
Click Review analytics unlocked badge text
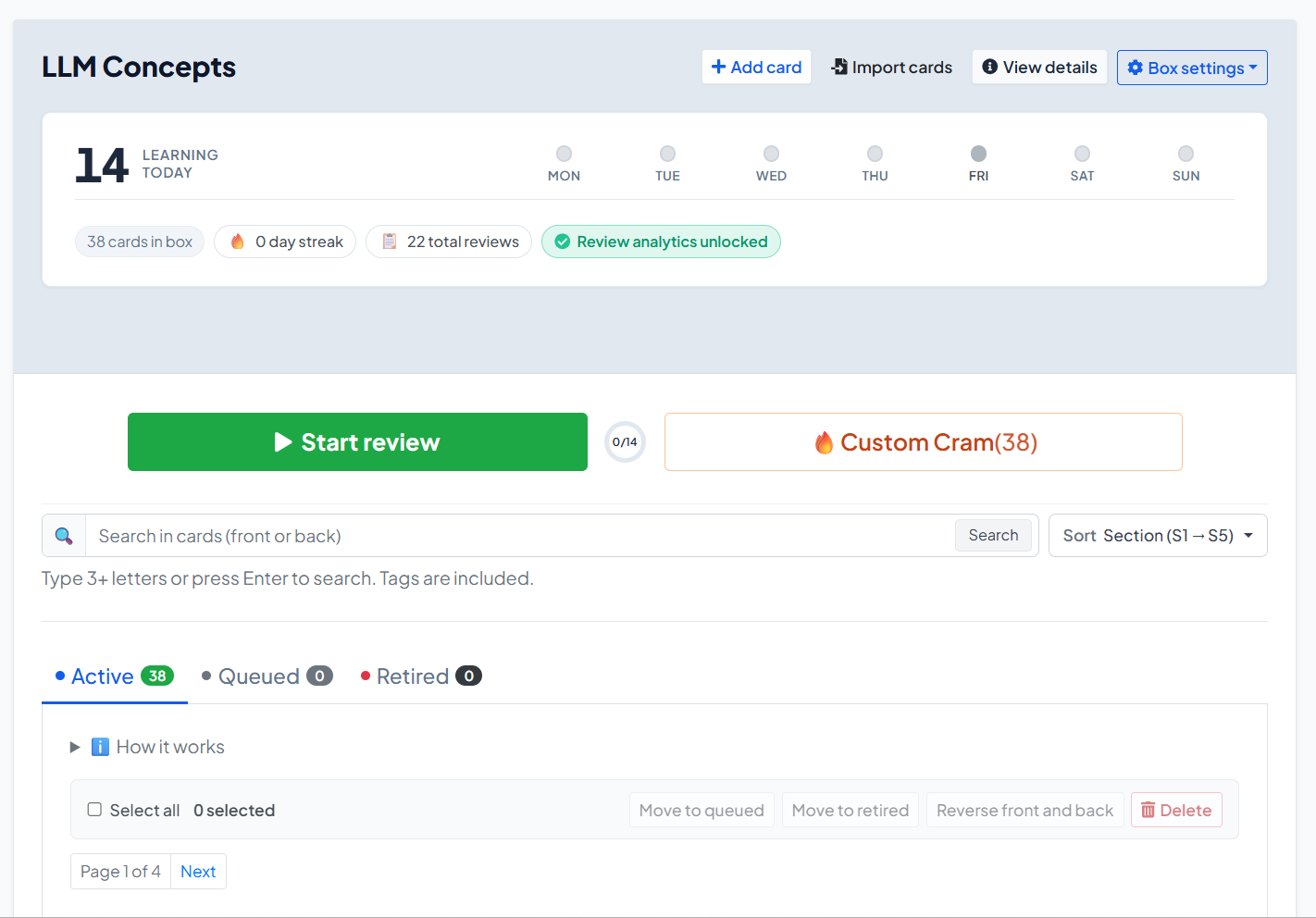(x=672, y=242)
